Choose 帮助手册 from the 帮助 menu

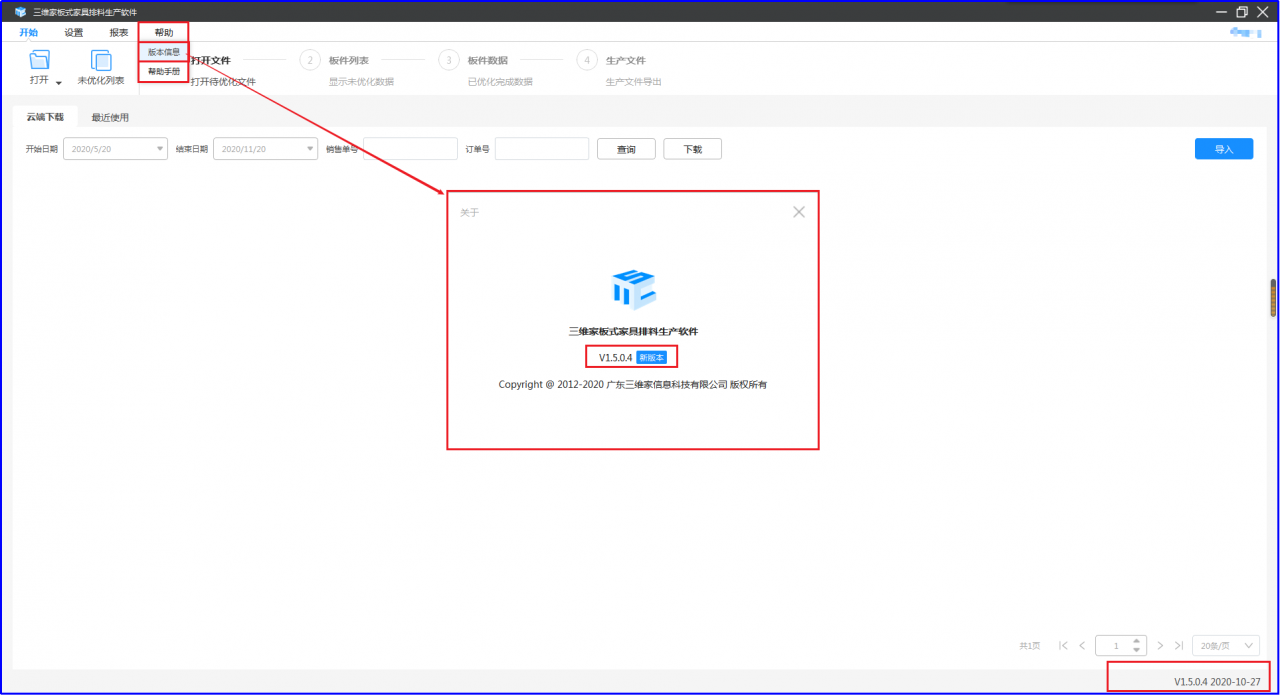coord(164,72)
